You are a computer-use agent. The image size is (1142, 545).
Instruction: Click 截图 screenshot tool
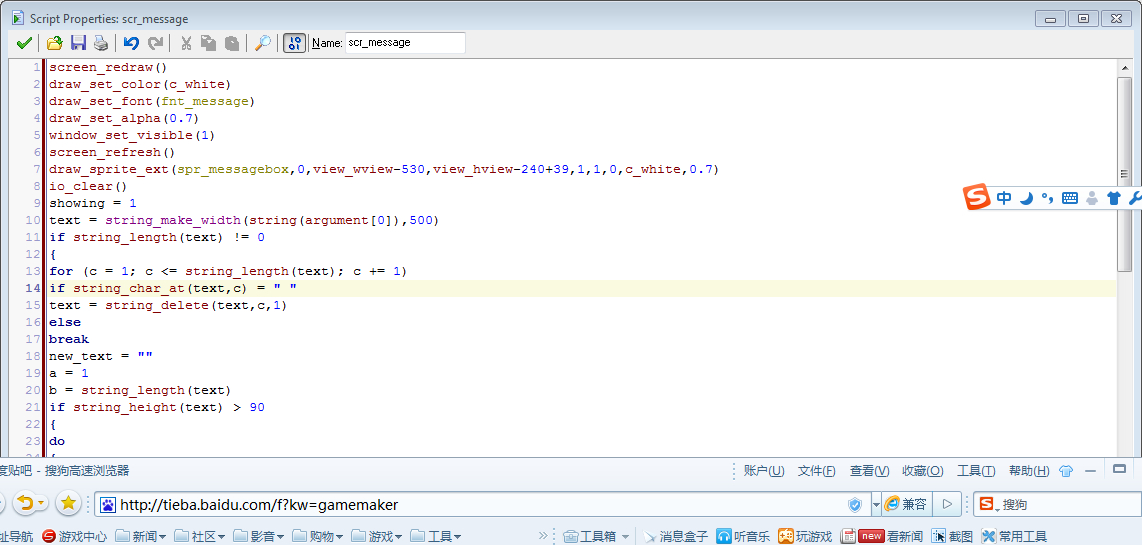952,537
